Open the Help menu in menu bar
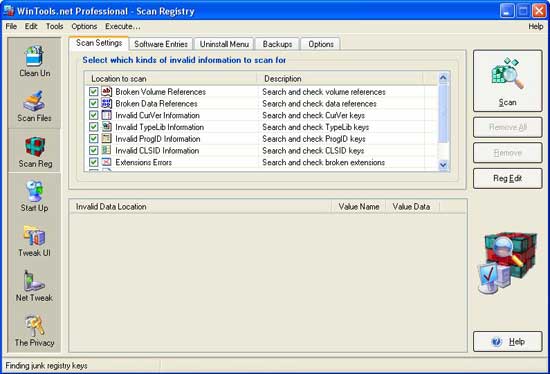 pos(536,26)
